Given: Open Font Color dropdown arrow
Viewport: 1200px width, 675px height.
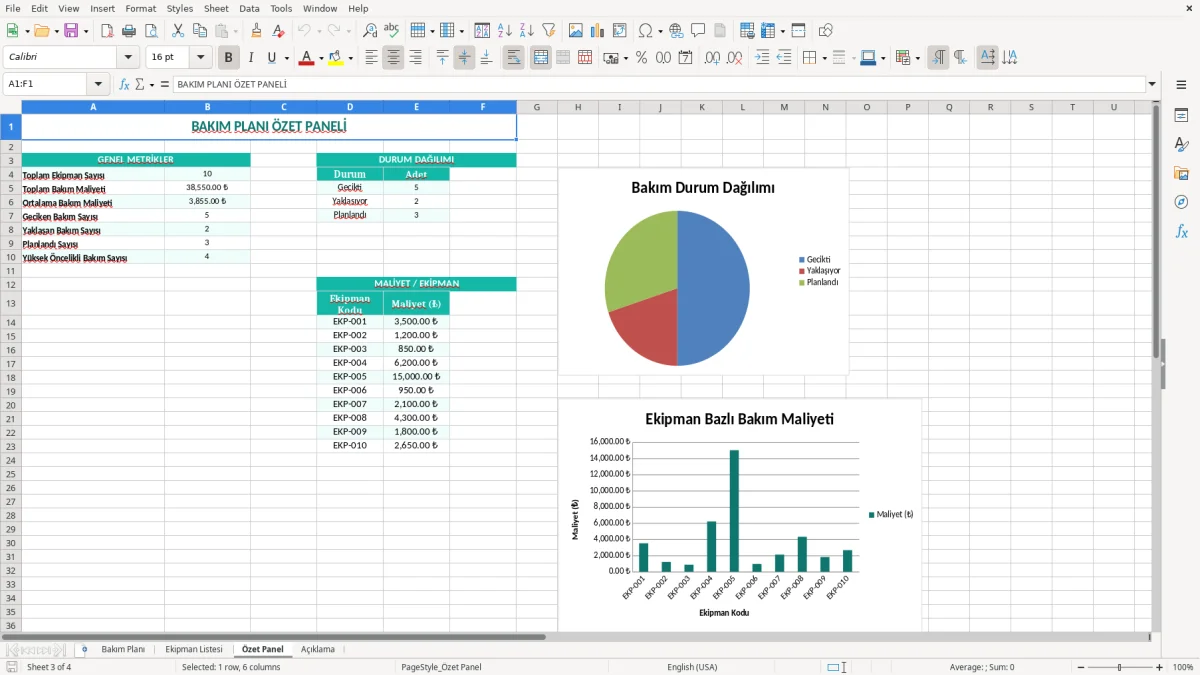Looking at the screenshot, I should (x=320, y=58).
